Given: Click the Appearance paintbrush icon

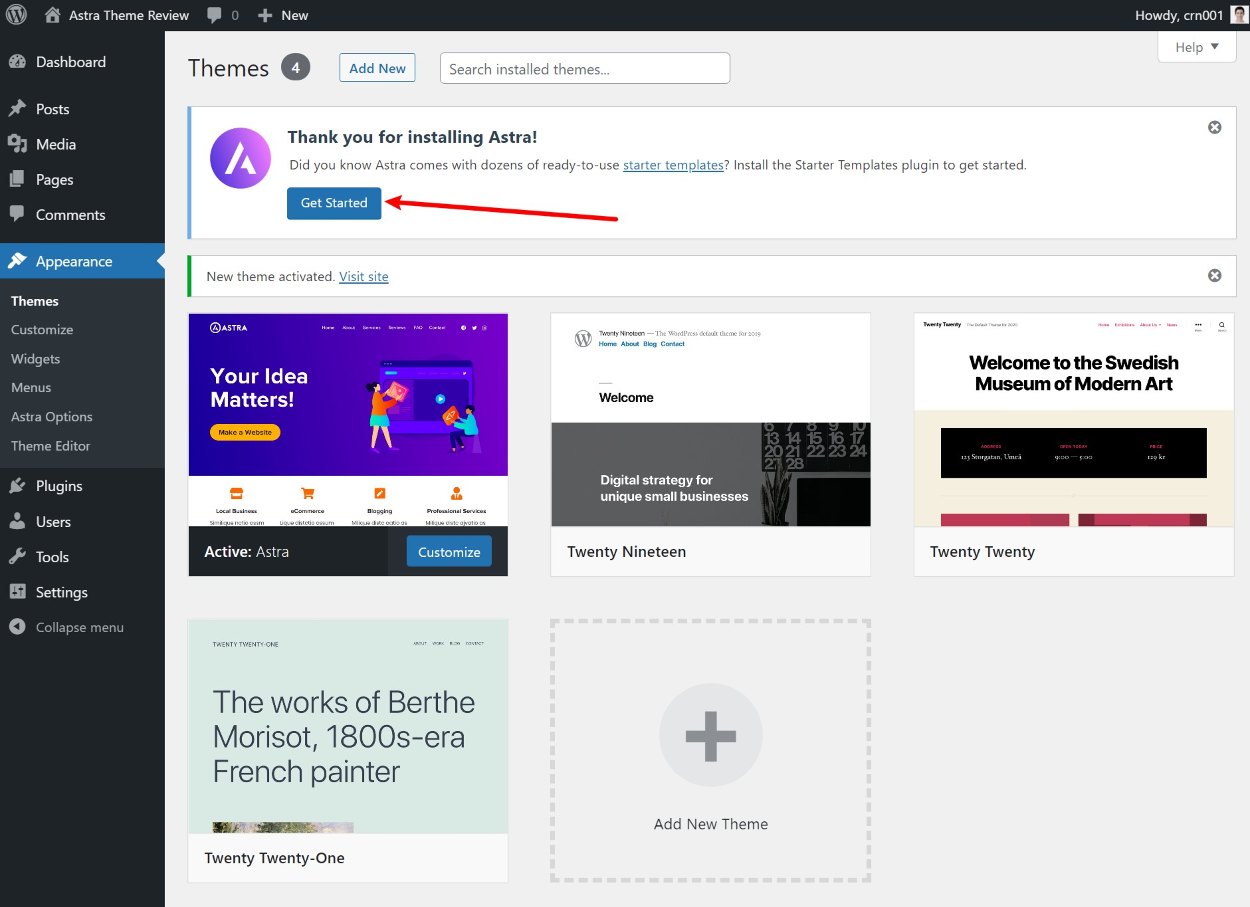Looking at the screenshot, I should click(x=17, y=261).
